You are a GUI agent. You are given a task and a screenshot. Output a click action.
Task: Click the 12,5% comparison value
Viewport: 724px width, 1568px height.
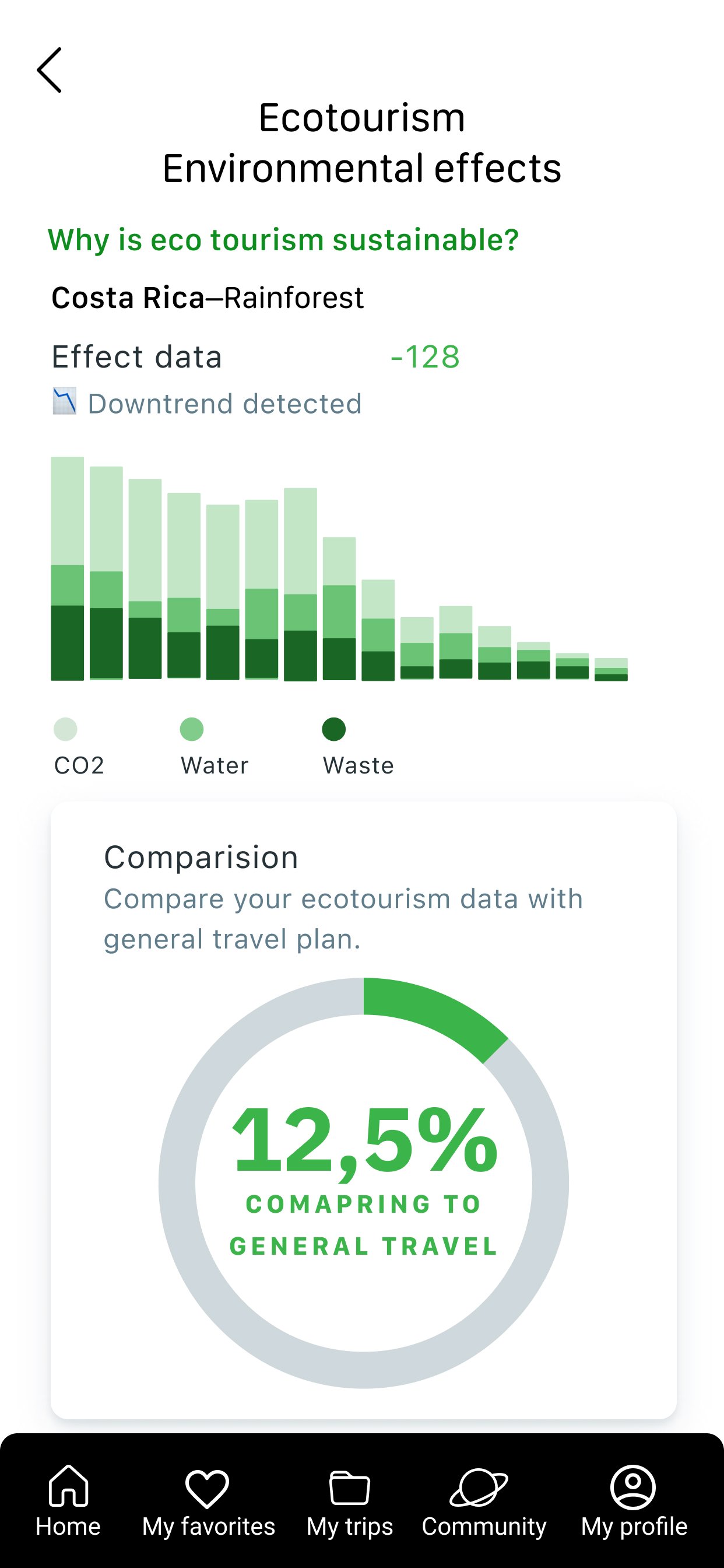pyautogui.click(x=364, y=1139)
